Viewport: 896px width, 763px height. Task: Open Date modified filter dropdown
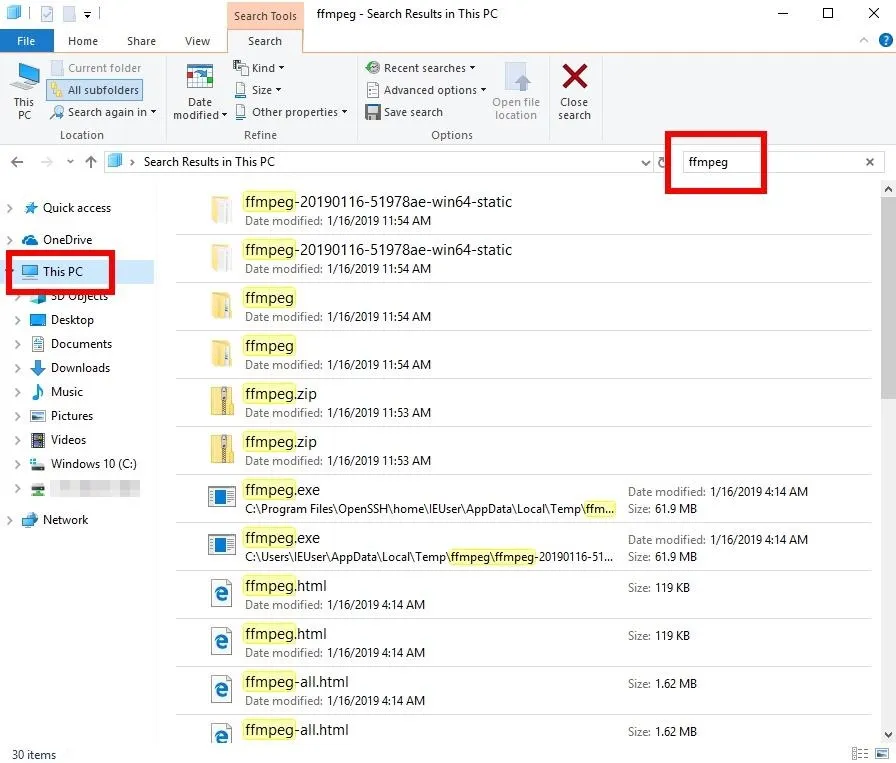pos(199,91)
